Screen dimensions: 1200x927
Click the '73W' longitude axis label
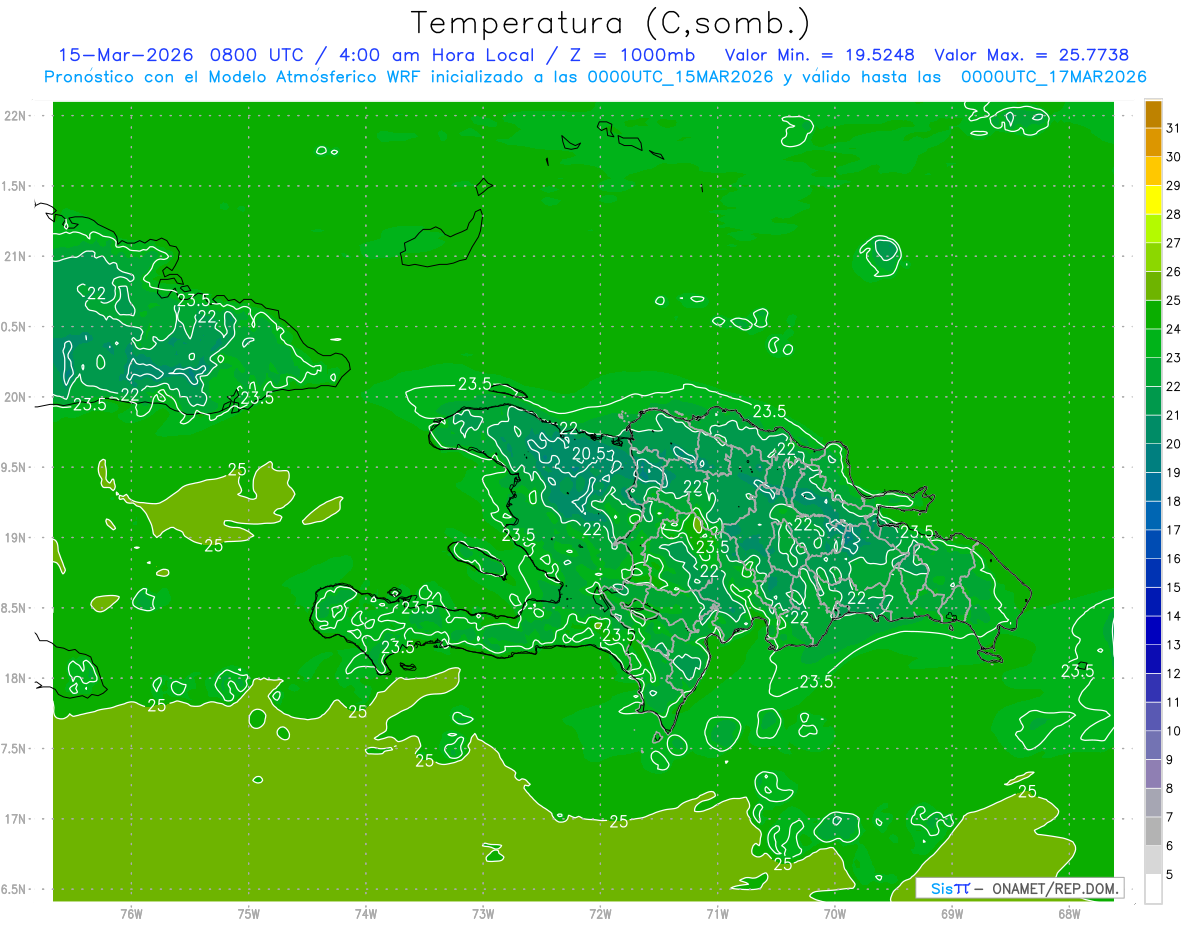coord(483,913)
